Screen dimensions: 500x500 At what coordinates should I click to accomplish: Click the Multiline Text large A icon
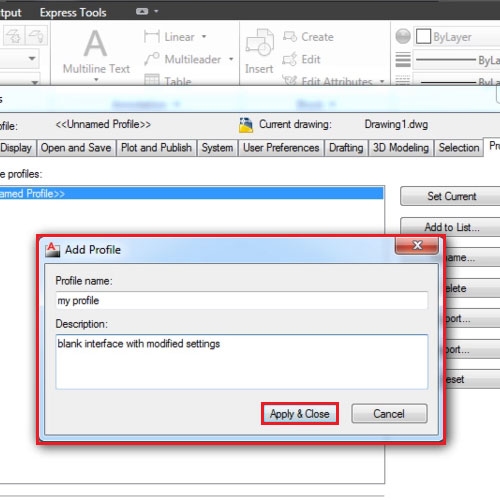coord(96,43)
